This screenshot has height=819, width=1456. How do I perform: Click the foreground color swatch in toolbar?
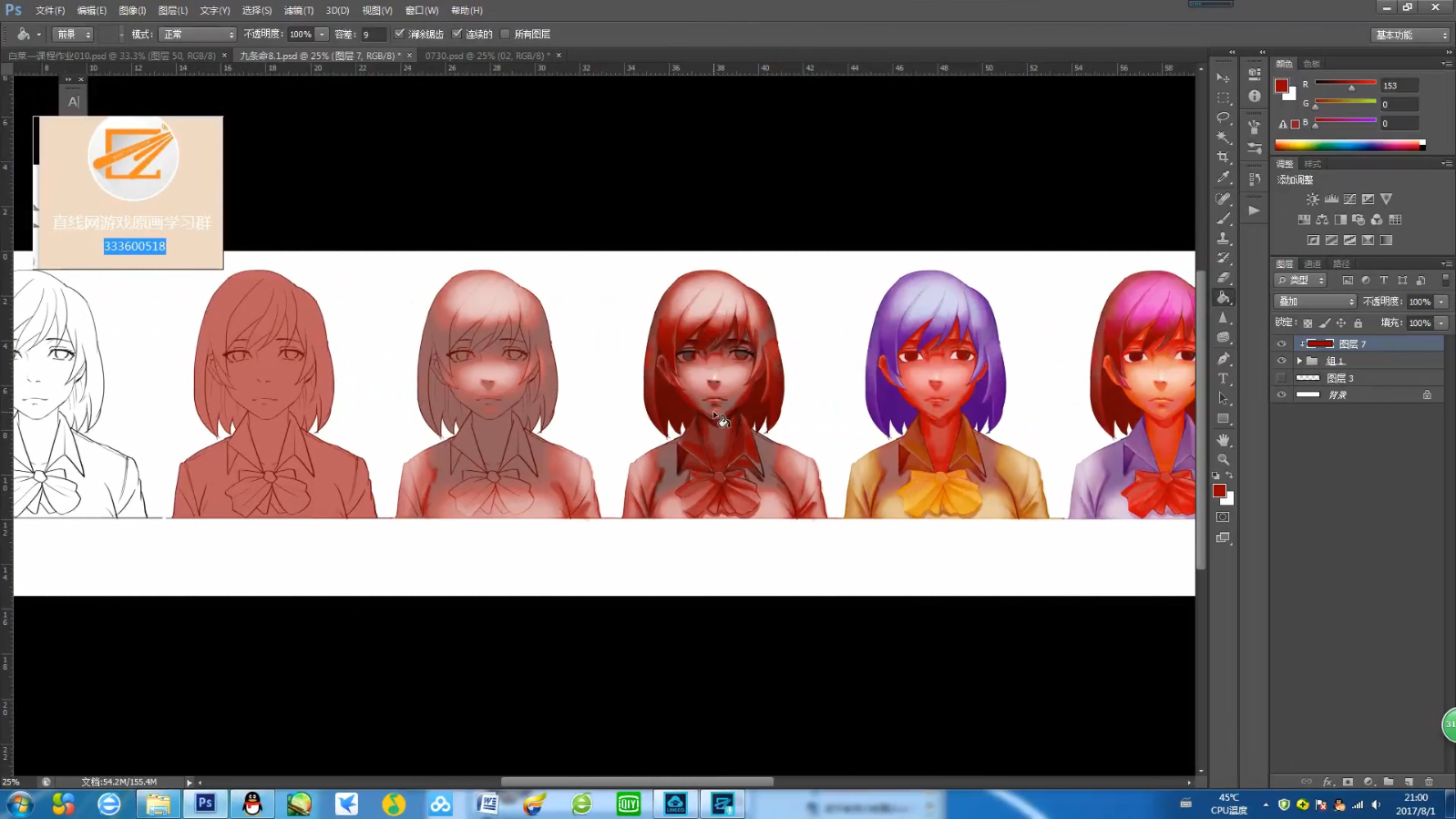[x=1219, y=491]
